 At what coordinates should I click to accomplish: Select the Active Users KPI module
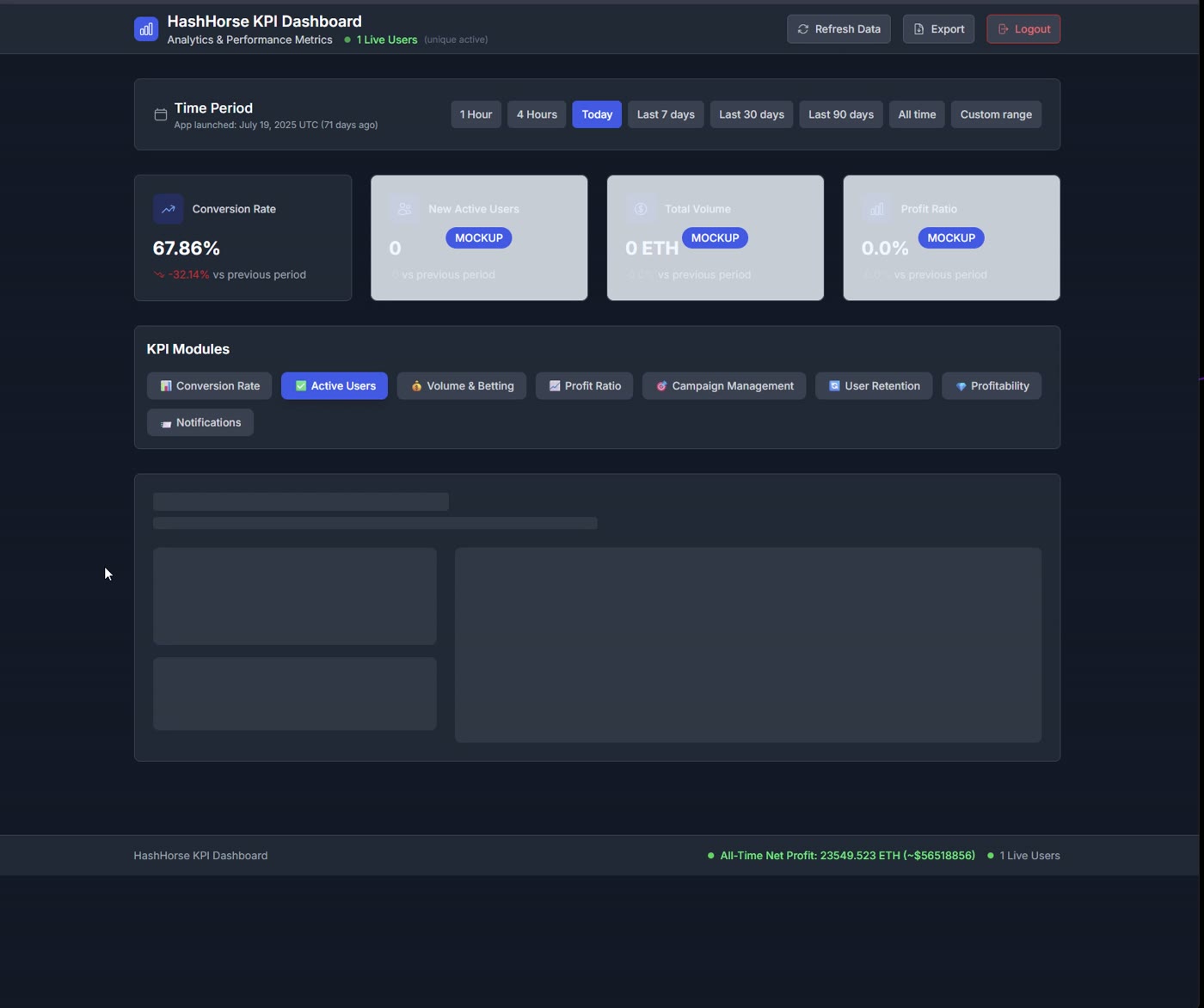click(335, 386)
